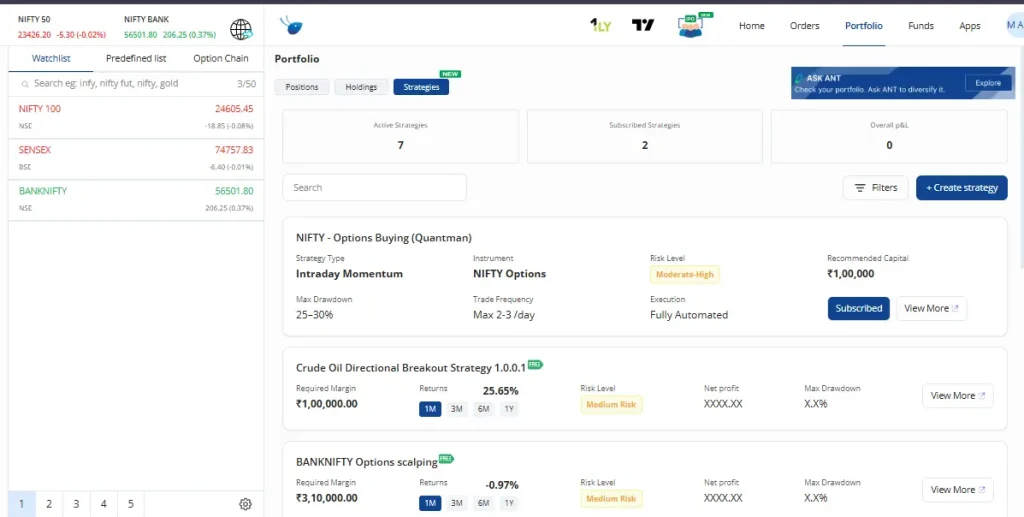Viewport: 1024px width, 517px height.
Task: Switch to watchlist page 4
Action: click(x=103, y=504)
